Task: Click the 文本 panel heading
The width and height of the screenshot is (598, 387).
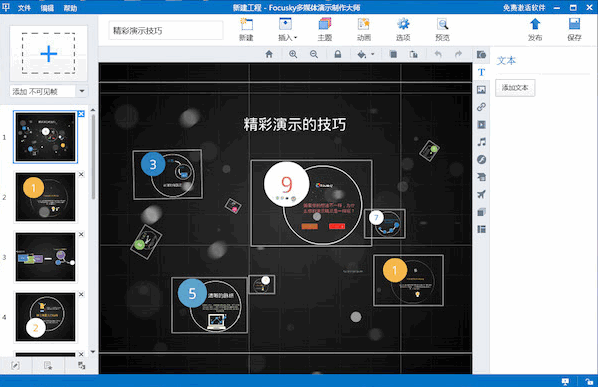Action: coord(506,61)
